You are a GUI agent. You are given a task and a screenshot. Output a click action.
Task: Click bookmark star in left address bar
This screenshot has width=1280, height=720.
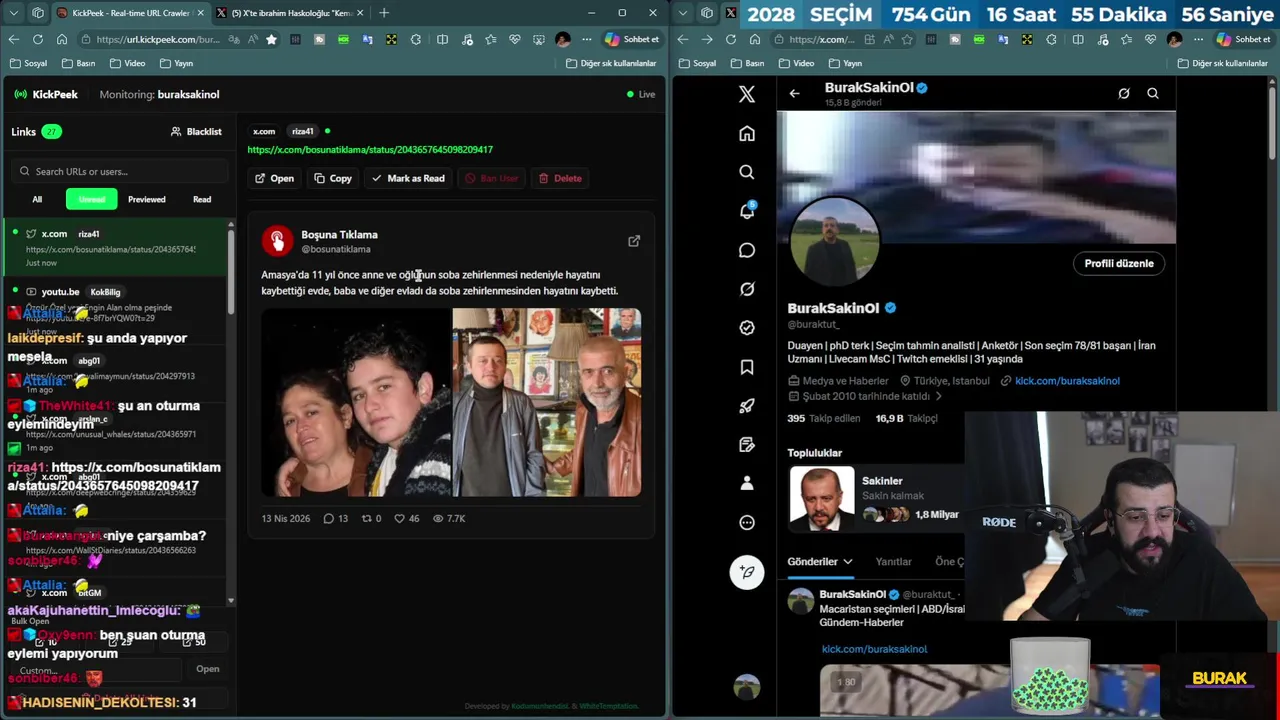(271, 39)
